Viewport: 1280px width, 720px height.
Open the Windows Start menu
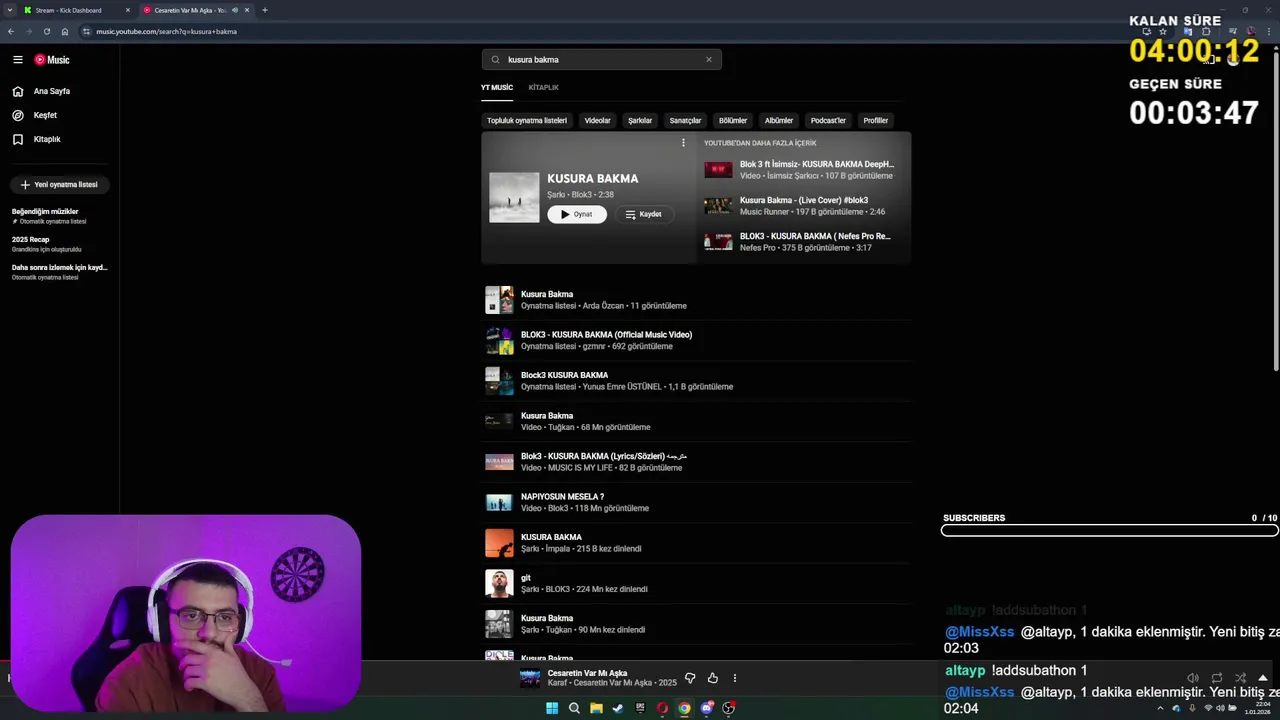(x=552, y=708)
